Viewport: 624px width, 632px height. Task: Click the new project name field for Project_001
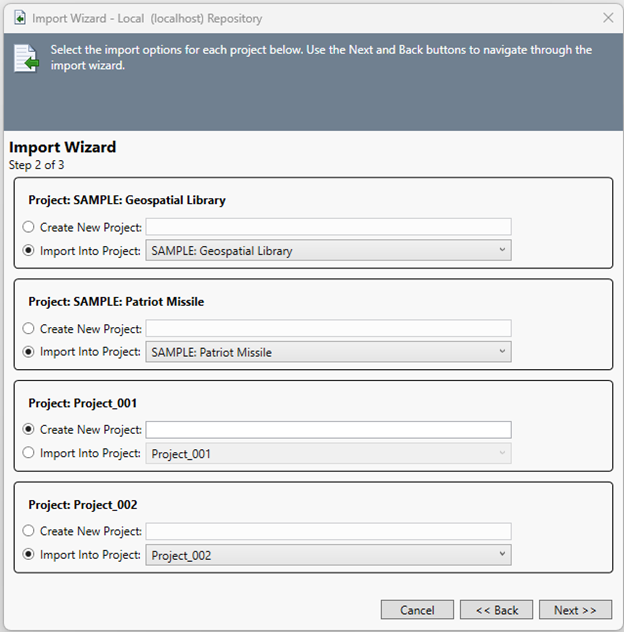tap(328, 430)
